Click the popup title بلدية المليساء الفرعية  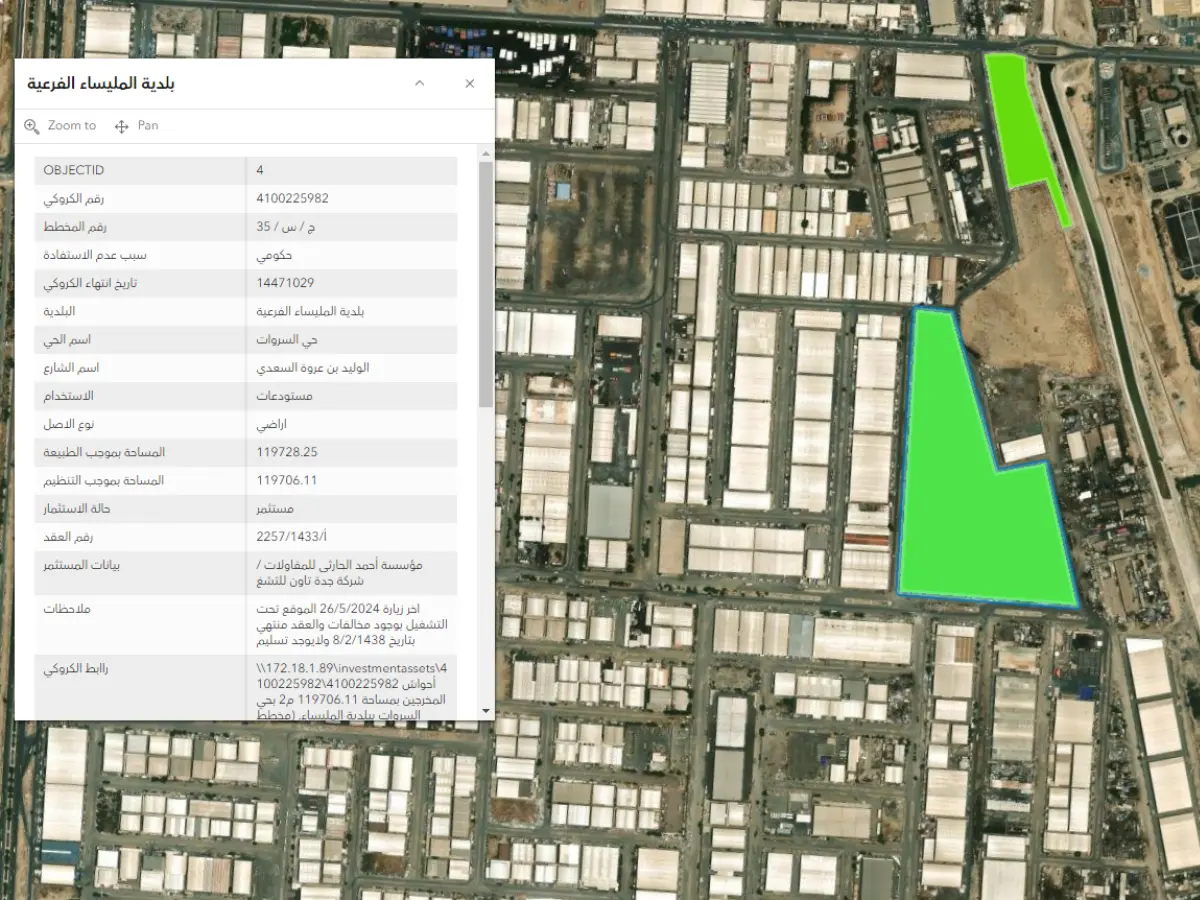[101, 84]
